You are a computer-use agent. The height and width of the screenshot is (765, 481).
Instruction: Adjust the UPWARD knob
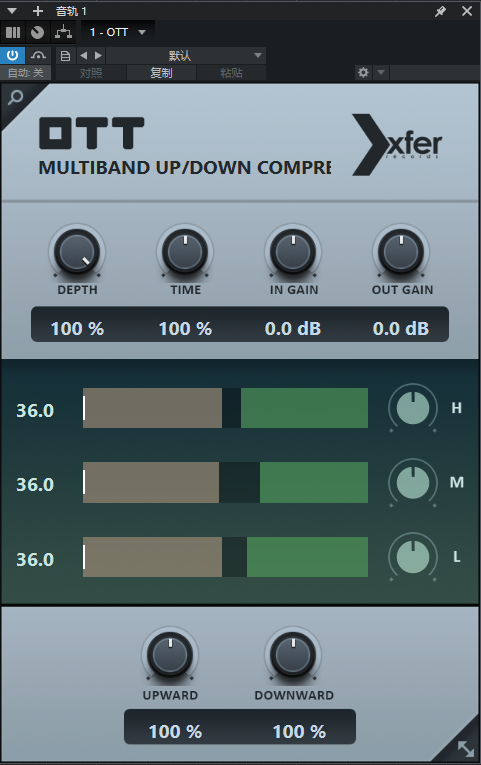pos(170,655)
